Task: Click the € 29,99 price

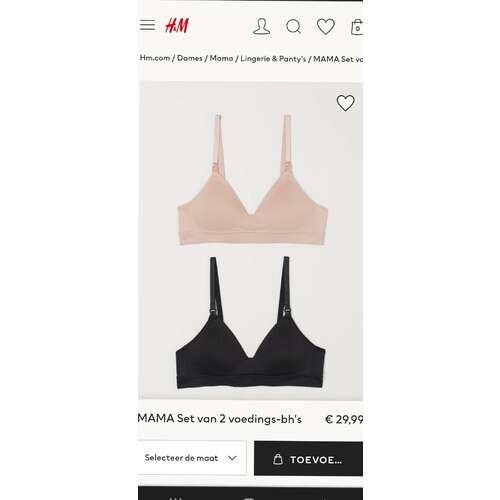Action: coord(344,419)
